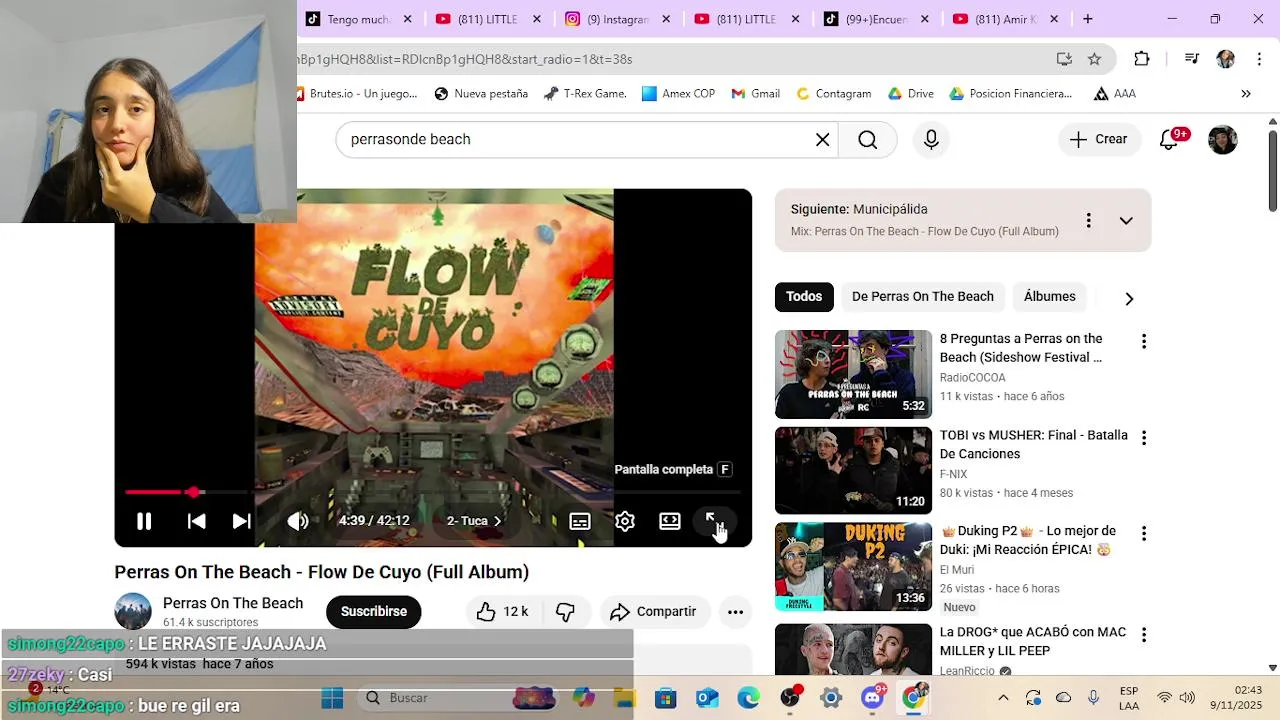Show more filter chips with right arrow
Screen dimensions: 1280x720
[1129, 298]
